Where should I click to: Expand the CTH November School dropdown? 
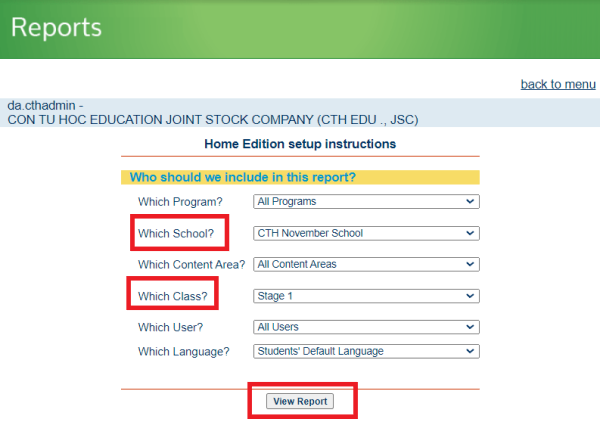pos(366,233)
